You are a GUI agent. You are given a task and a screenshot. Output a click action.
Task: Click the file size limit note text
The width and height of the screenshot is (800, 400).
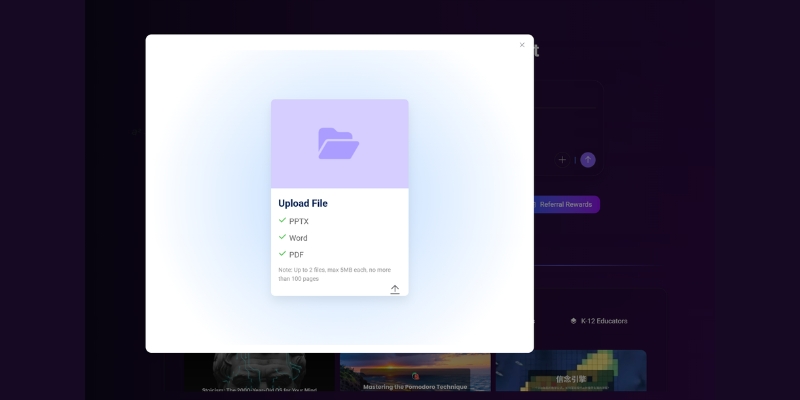pos(335,274)
